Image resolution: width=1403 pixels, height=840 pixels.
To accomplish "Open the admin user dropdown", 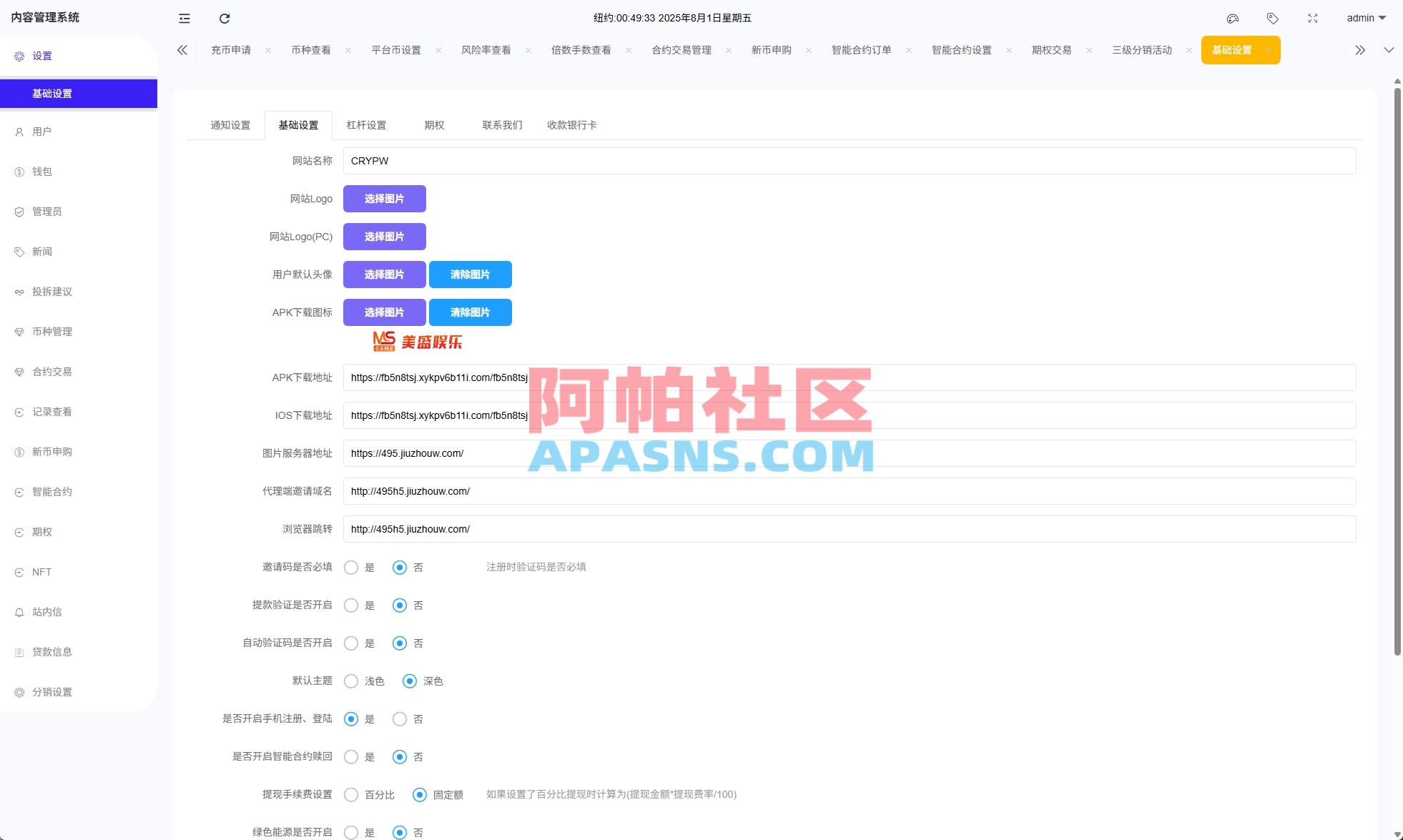I will coord(1366,19).
